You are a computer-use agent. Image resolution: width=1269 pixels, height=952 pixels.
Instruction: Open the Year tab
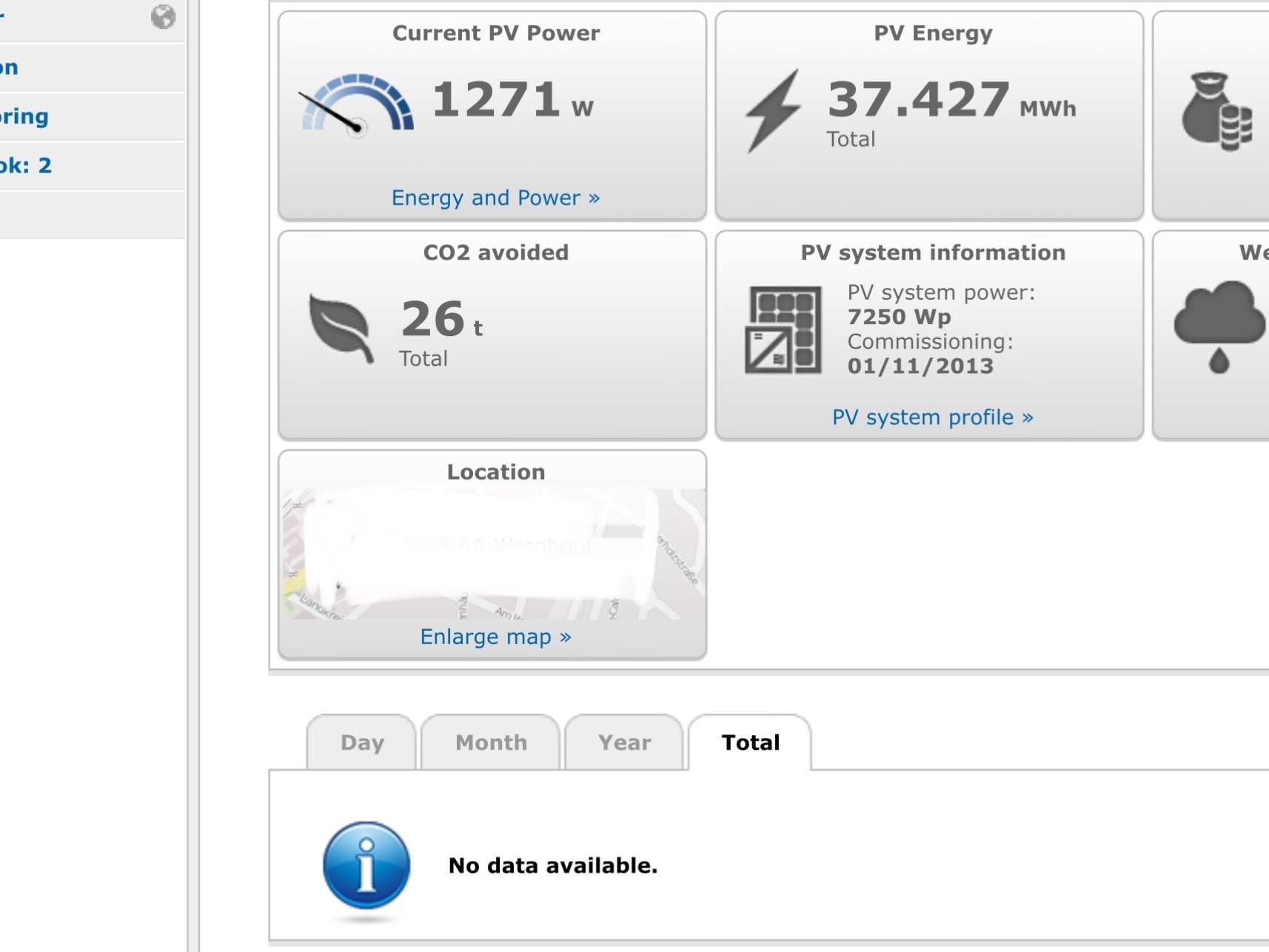point(624,743)
